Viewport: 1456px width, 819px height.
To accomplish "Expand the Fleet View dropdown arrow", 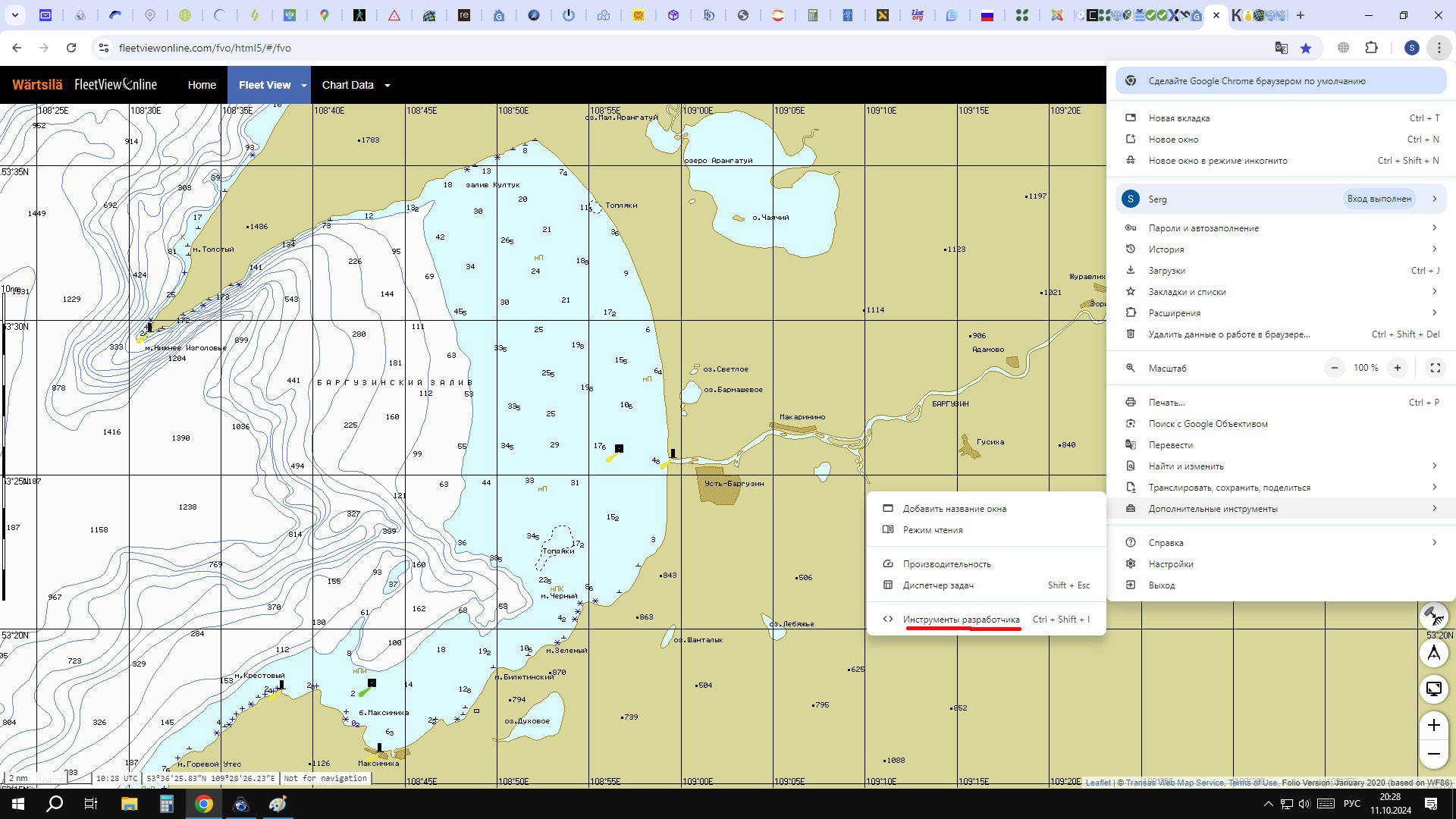I will [x=304, y=85].
